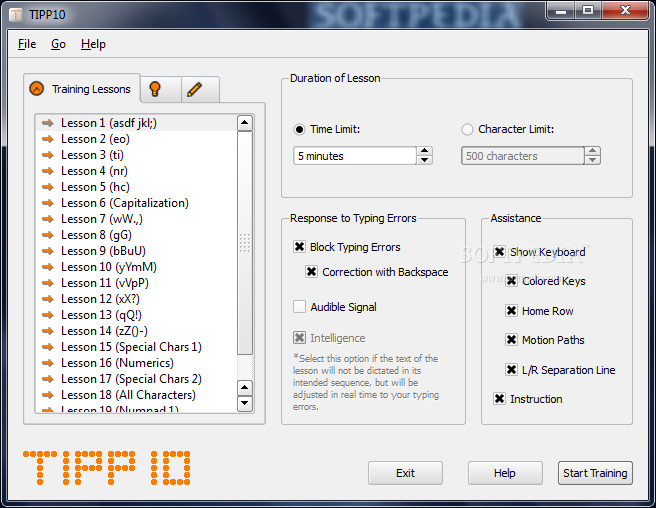The width and height of the screenshot is (656, 508).
Task: Click the 5 minutes input field
Action: click(x=355, y=156)
